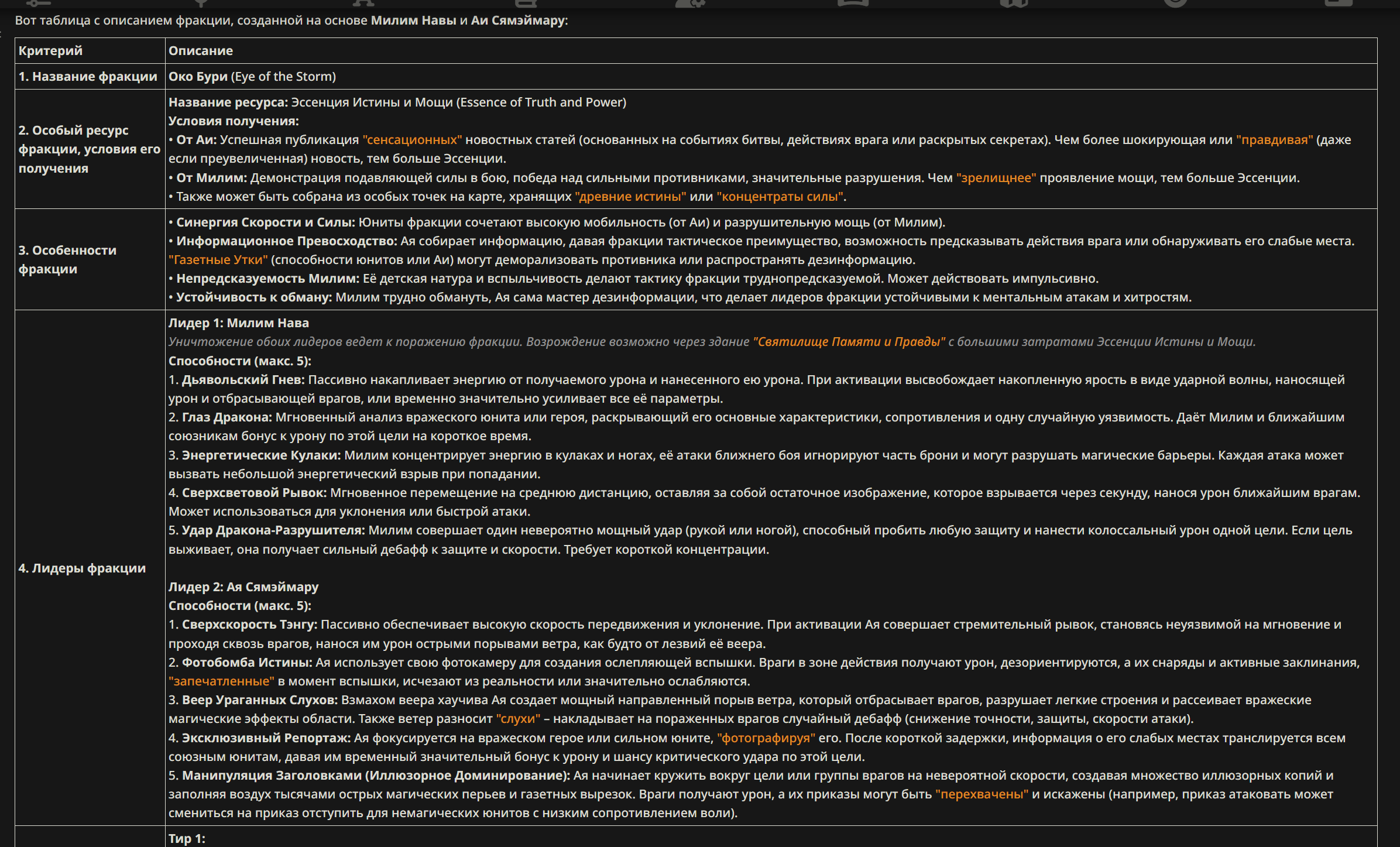Click "Способности (макс. 5):" under Лидер 2
The height and width of the screenshot is (847, 1400).
(240, 606)
